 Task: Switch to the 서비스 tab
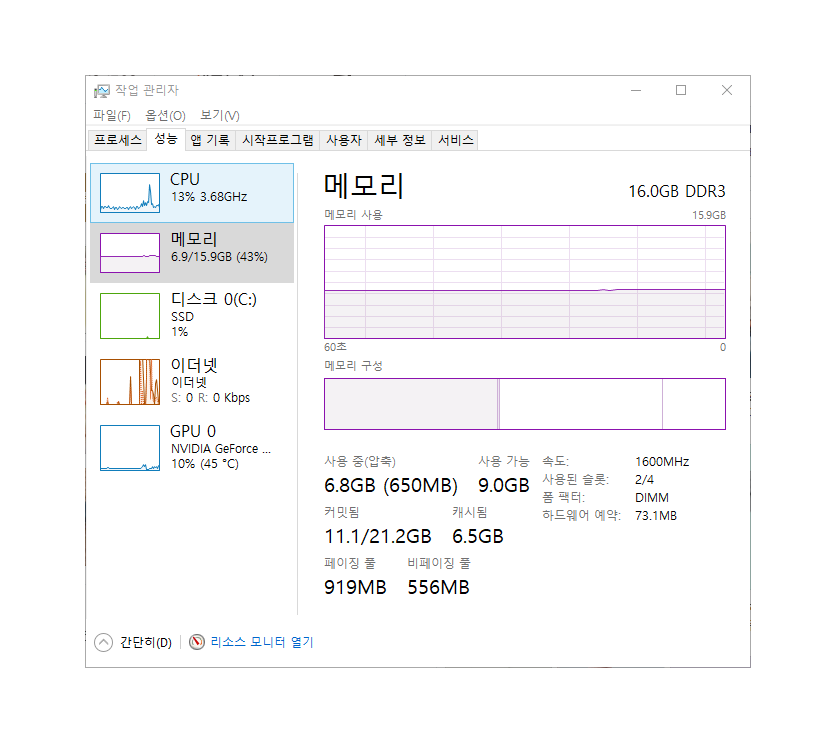pyautogui.click(x=455, y=140)
